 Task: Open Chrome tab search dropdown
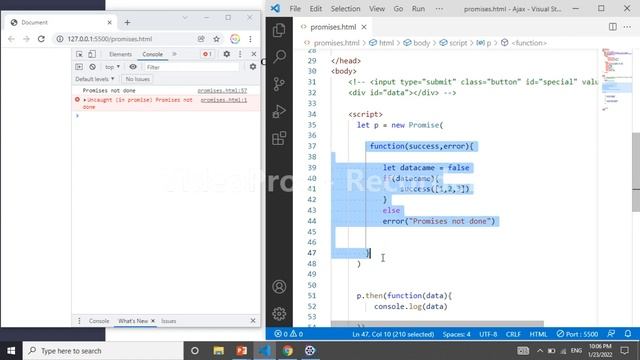click(185, 18)
